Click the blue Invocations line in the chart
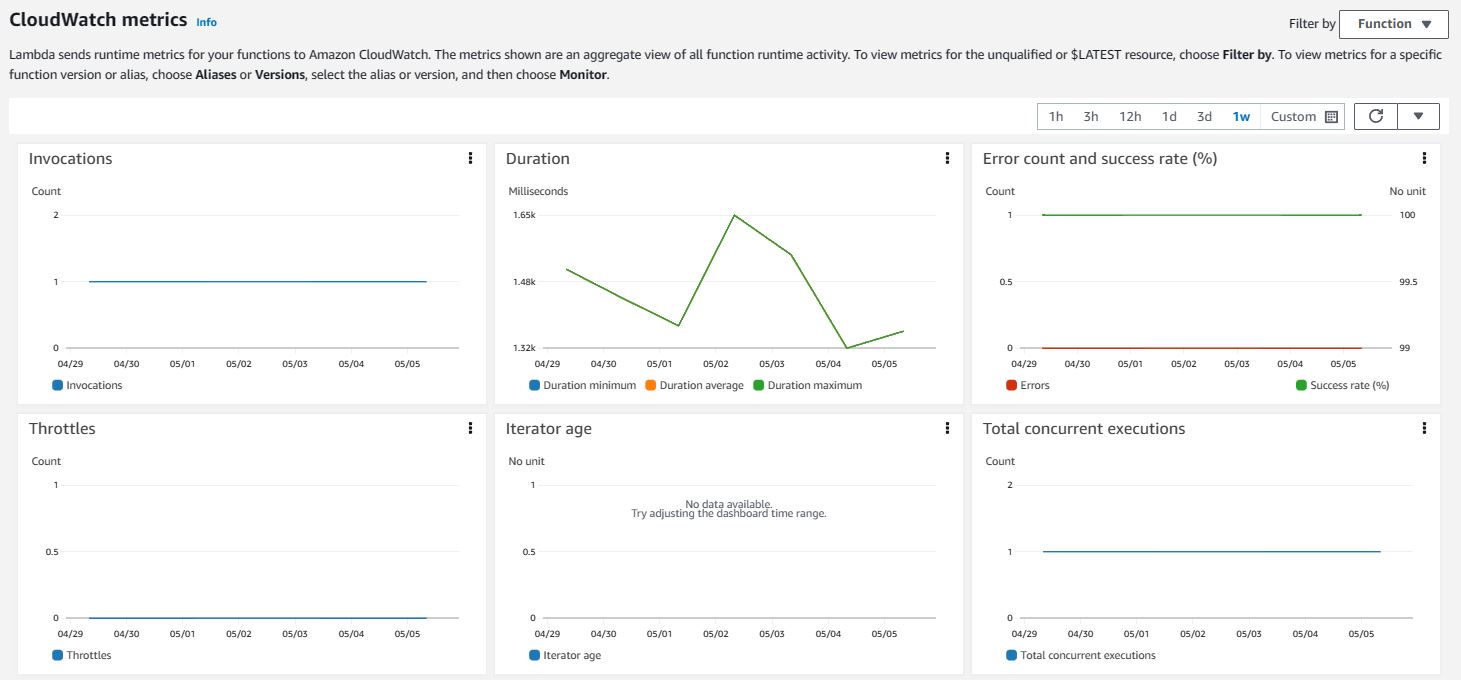This screenshot has width=1461, height=680. [x=258, y=282]
